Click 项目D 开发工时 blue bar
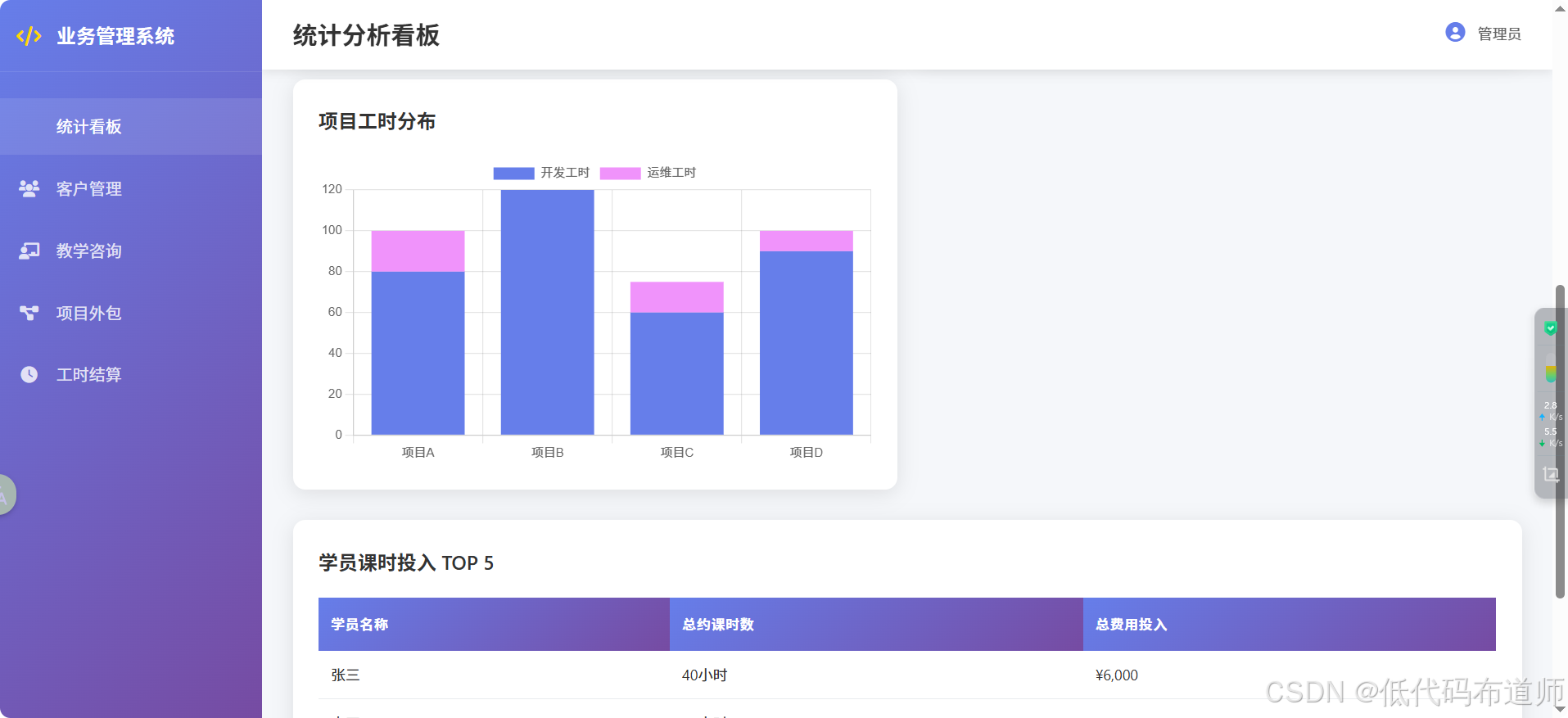This screenshot has width=1568, height=718. (x=806, y=343)
